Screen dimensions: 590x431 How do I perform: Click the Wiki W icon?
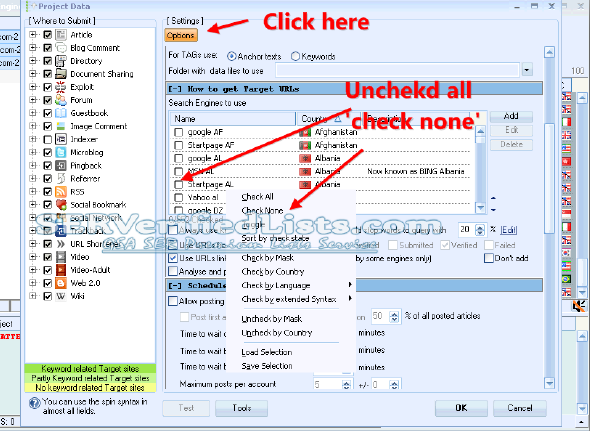61,296
